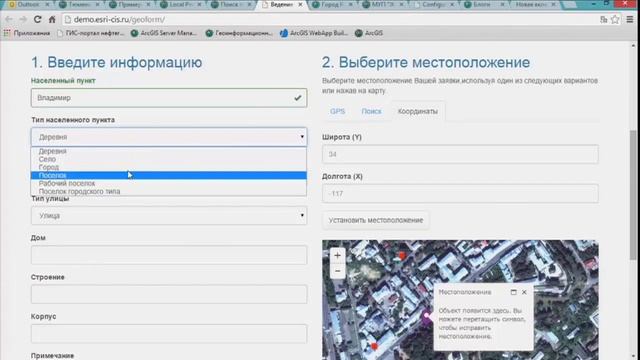Viewport: 640px width, 360px height.
Task: Open the browser home page
Action: 52,19
